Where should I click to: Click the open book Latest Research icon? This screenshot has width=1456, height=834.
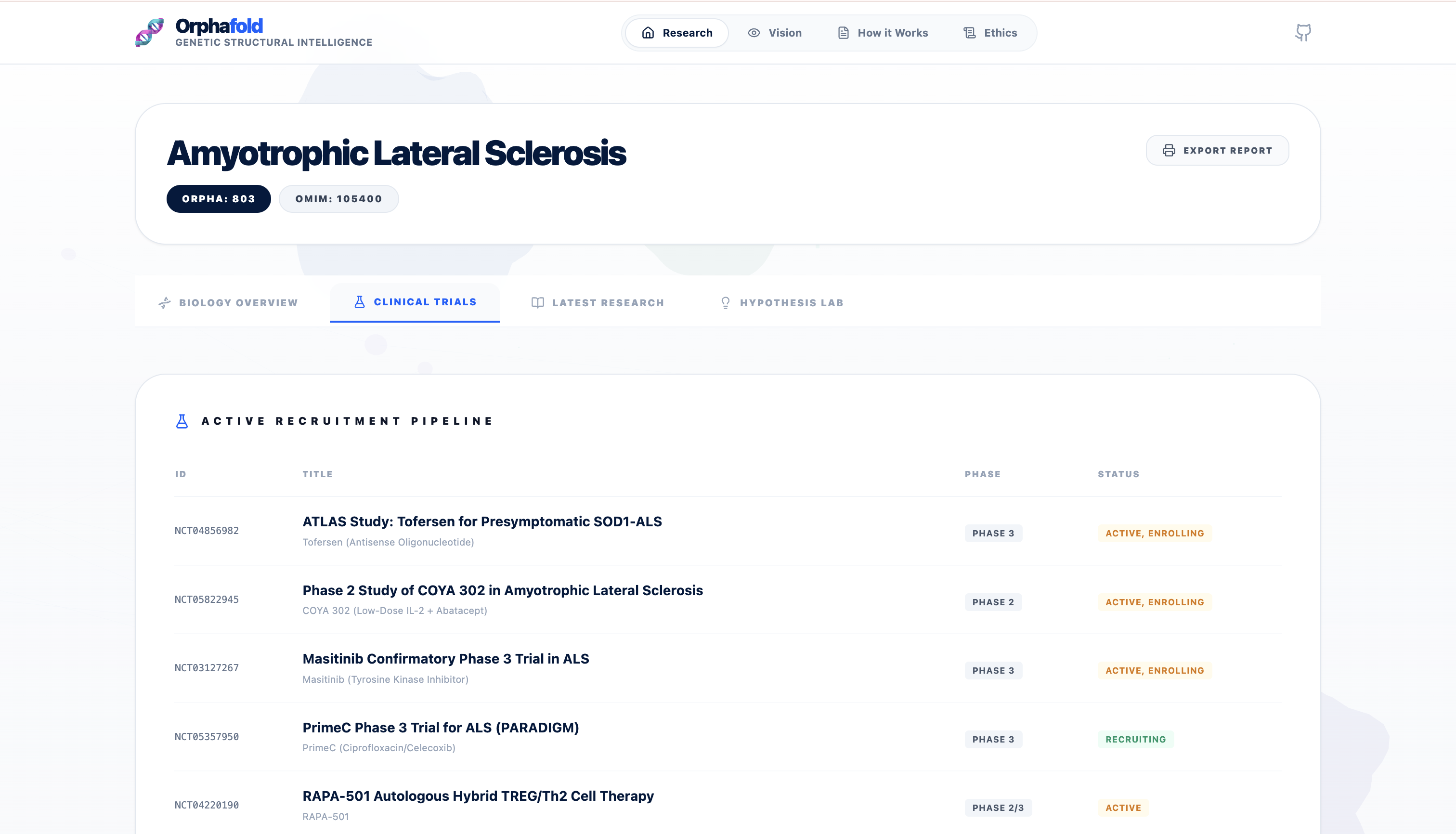(x=537, y=303)
